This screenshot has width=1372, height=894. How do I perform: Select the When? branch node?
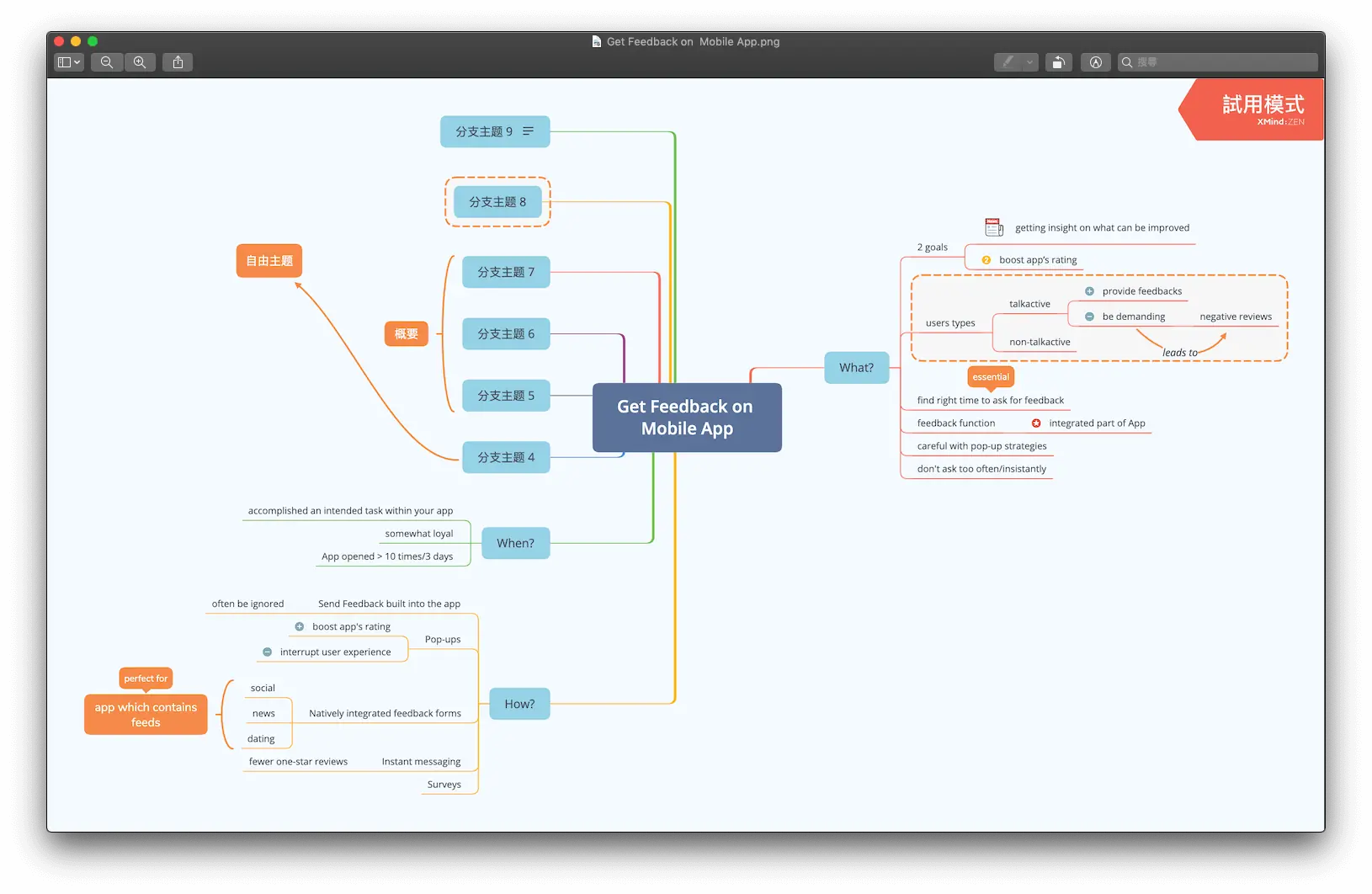point(516,543)
